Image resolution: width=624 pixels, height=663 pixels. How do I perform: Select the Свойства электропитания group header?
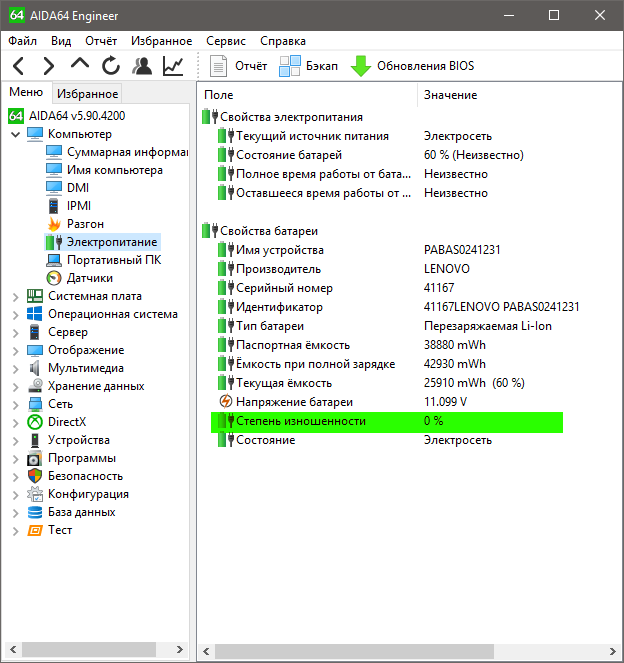coord(282,117)
